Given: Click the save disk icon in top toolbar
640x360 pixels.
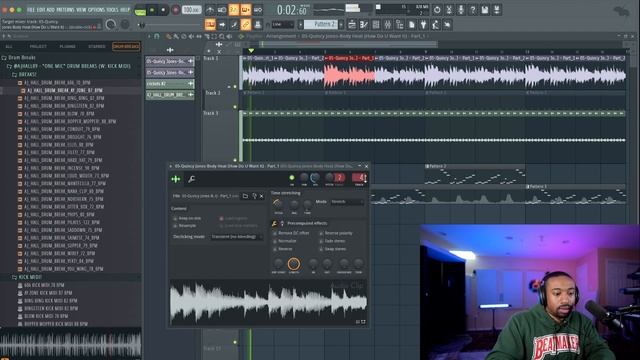Looking at the screenshot, I should point(485,9).
